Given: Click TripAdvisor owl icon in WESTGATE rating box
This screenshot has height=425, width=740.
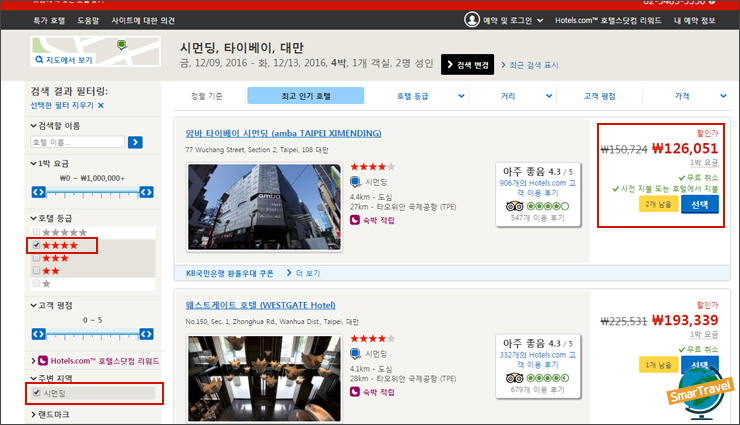Looking at the screenshot, I should (514, 378).
